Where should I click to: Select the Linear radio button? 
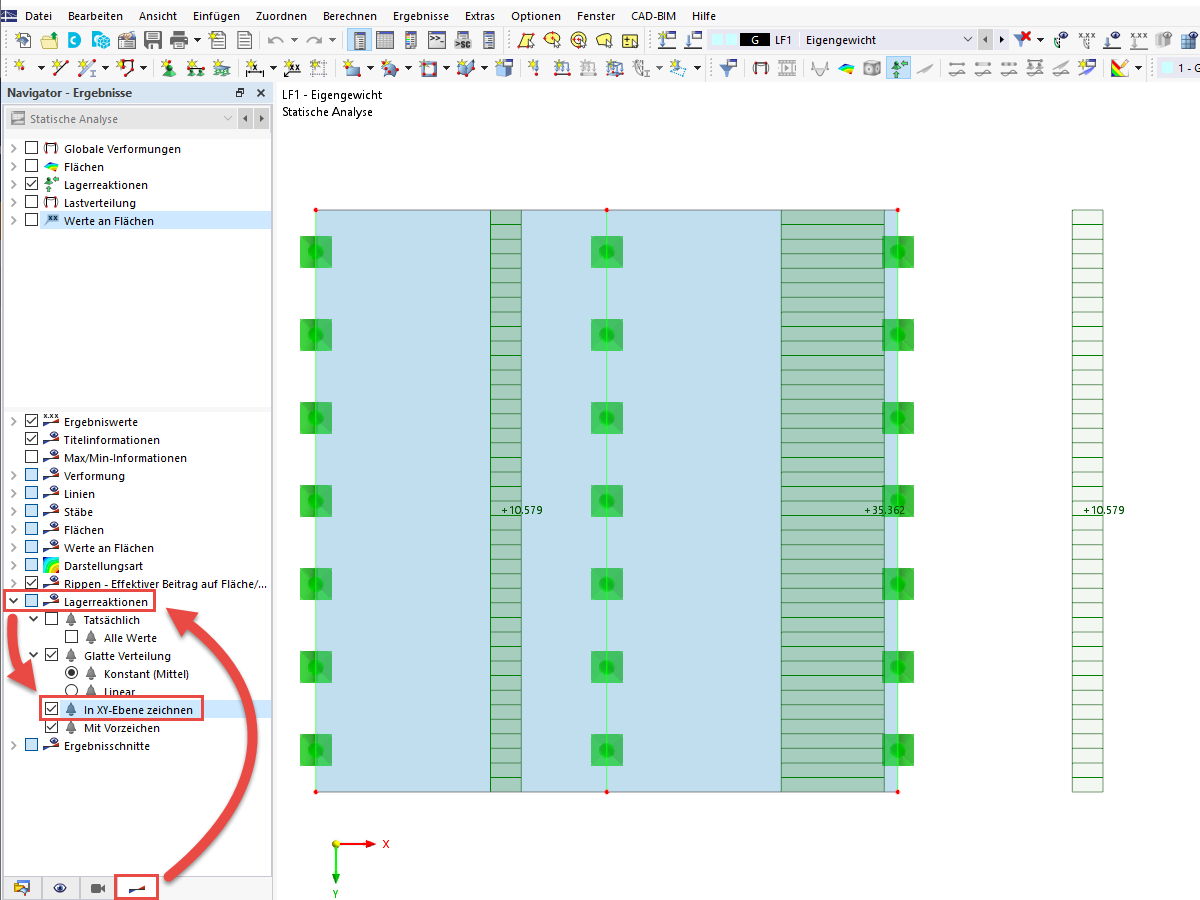(71, 691)
